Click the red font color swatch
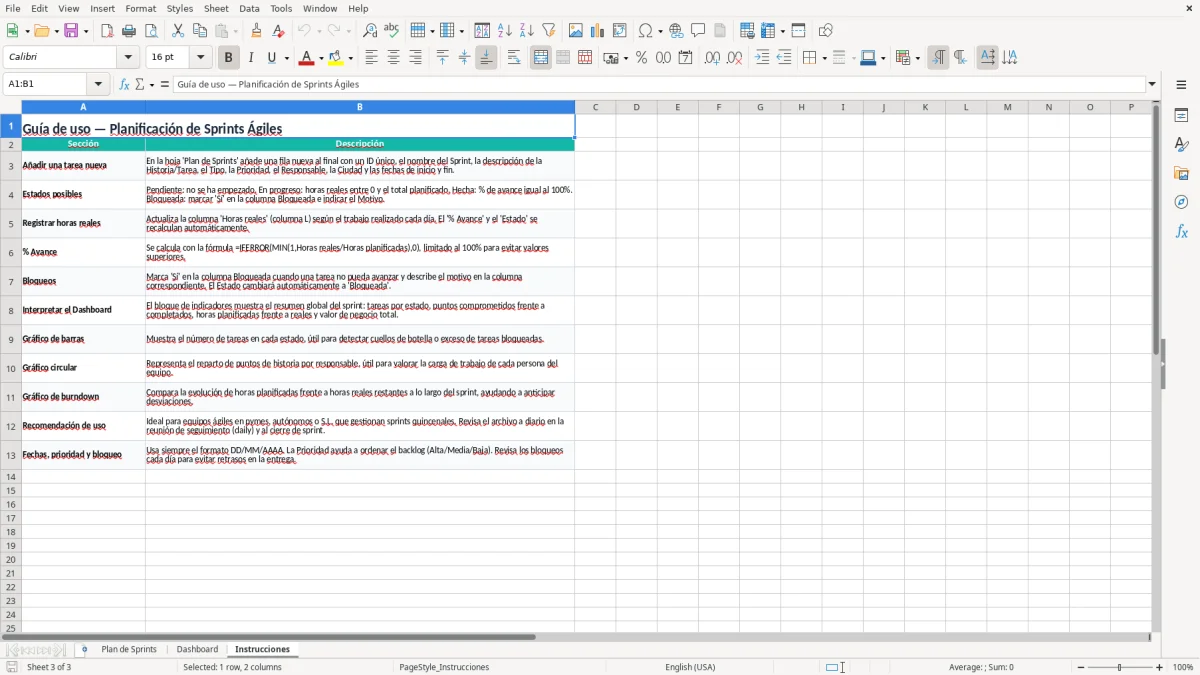The width and height of the screenshot is (1200, 675). pyautogui.click(x=308, y=58)
